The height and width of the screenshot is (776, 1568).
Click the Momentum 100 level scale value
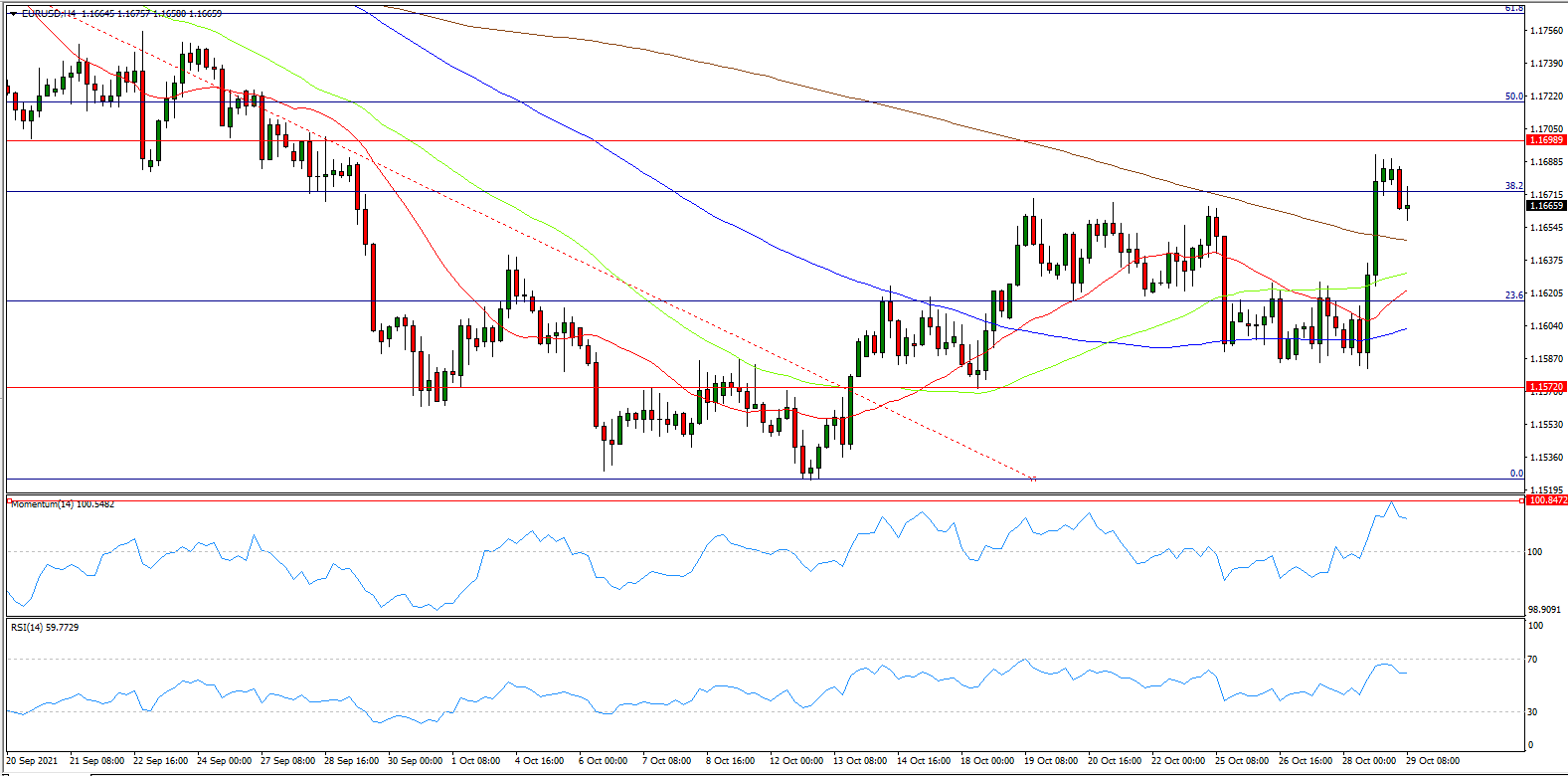tap(1535, 552)
